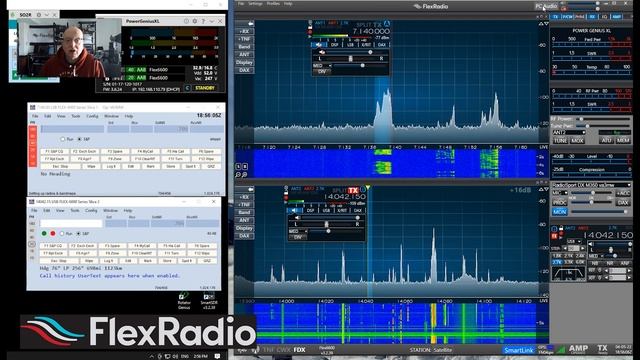
Task: Click slice A indicator on 7.140 slice flag
Action: [387, 24]
